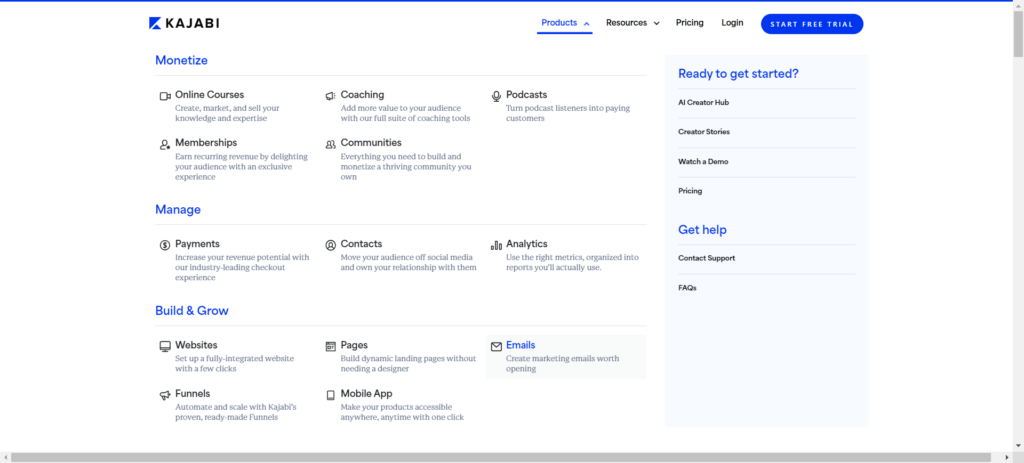Image resolution: width=1024 pixels, height=463 pixels.
Task: Open the Resources menu
Action: pyautogui.click(x=632, y=23)
